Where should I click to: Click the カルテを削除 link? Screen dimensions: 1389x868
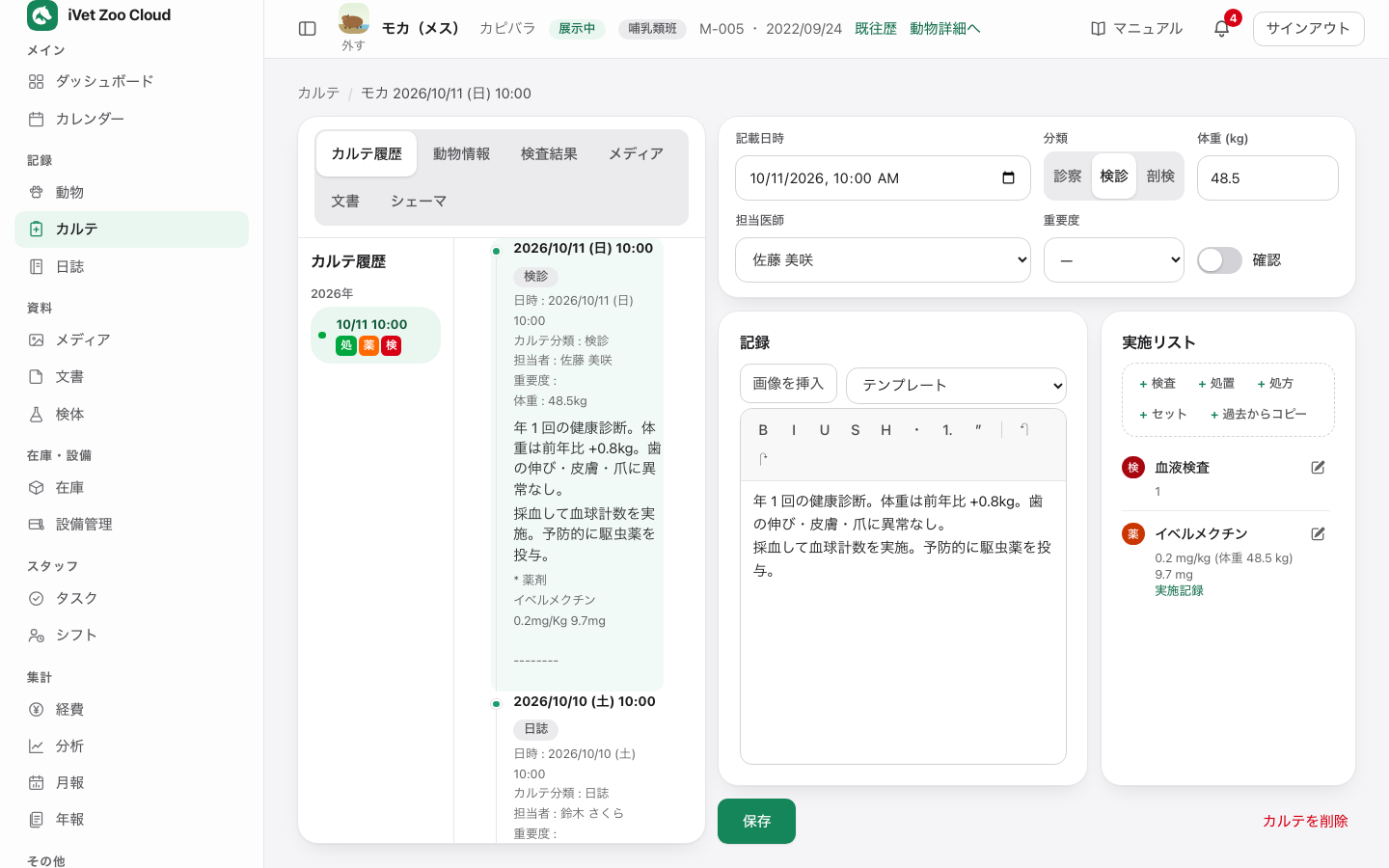tap(1305, 822)
